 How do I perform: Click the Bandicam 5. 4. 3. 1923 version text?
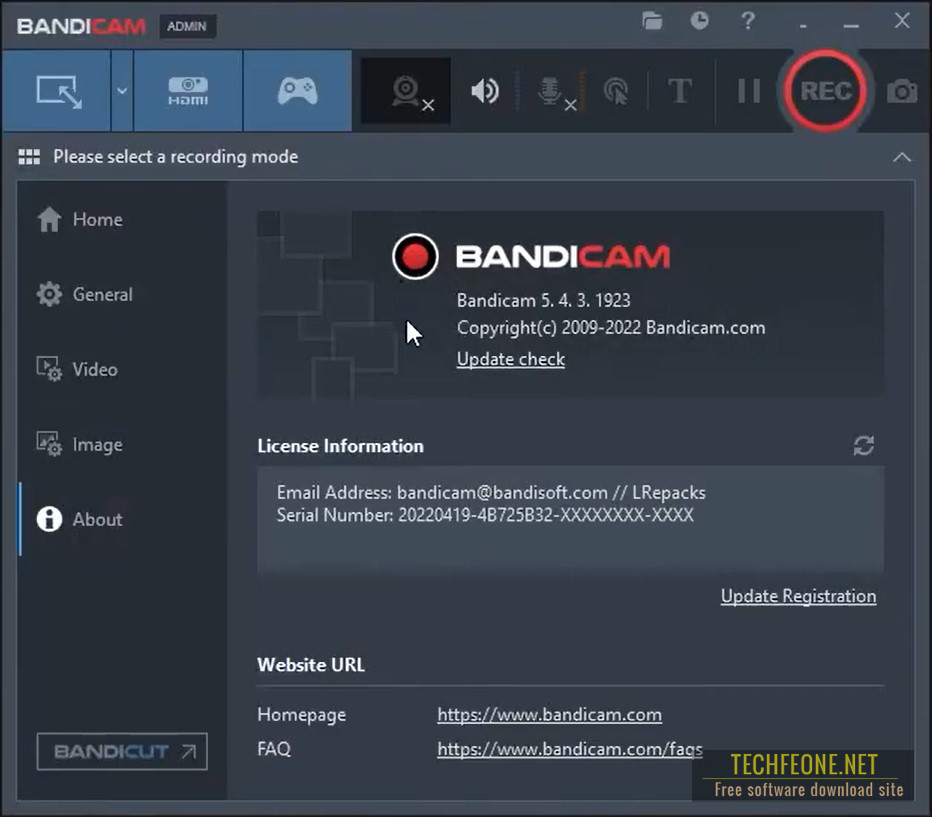(543, 300)
